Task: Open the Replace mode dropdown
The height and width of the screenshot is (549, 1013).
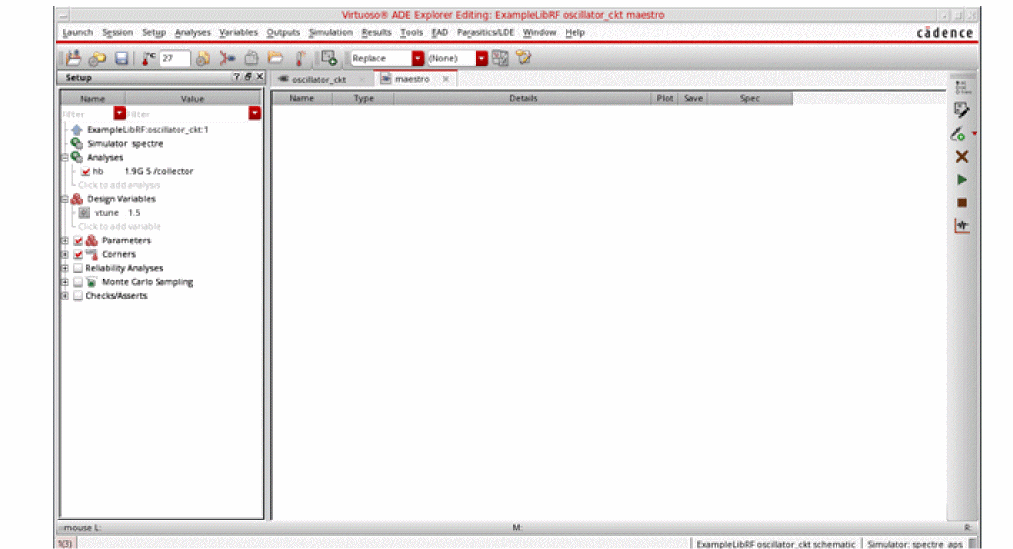Action: [x=418, y=58]
